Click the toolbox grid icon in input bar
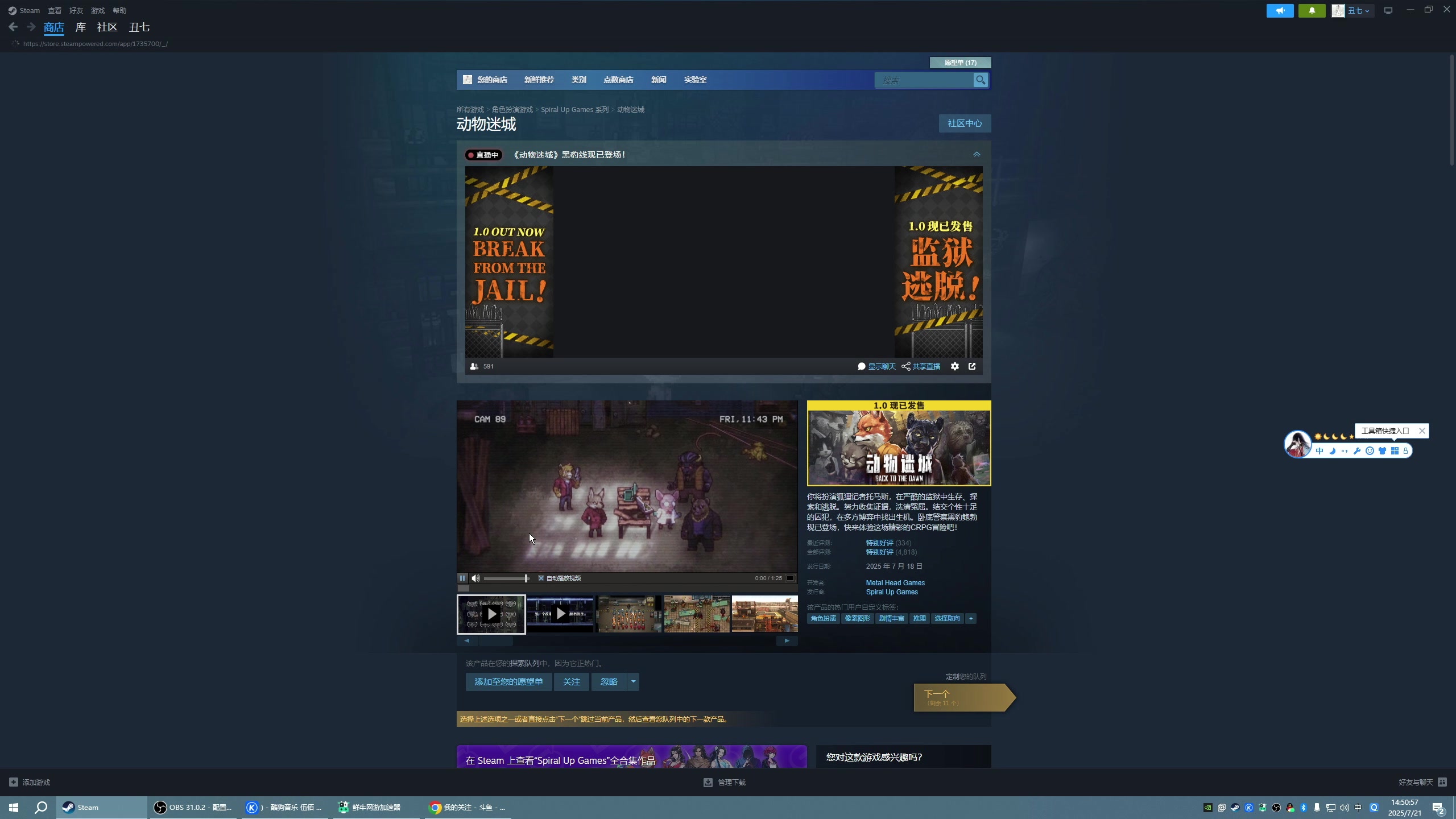Viewport: 1456px width, 819px height. [x=1395, y=451]
